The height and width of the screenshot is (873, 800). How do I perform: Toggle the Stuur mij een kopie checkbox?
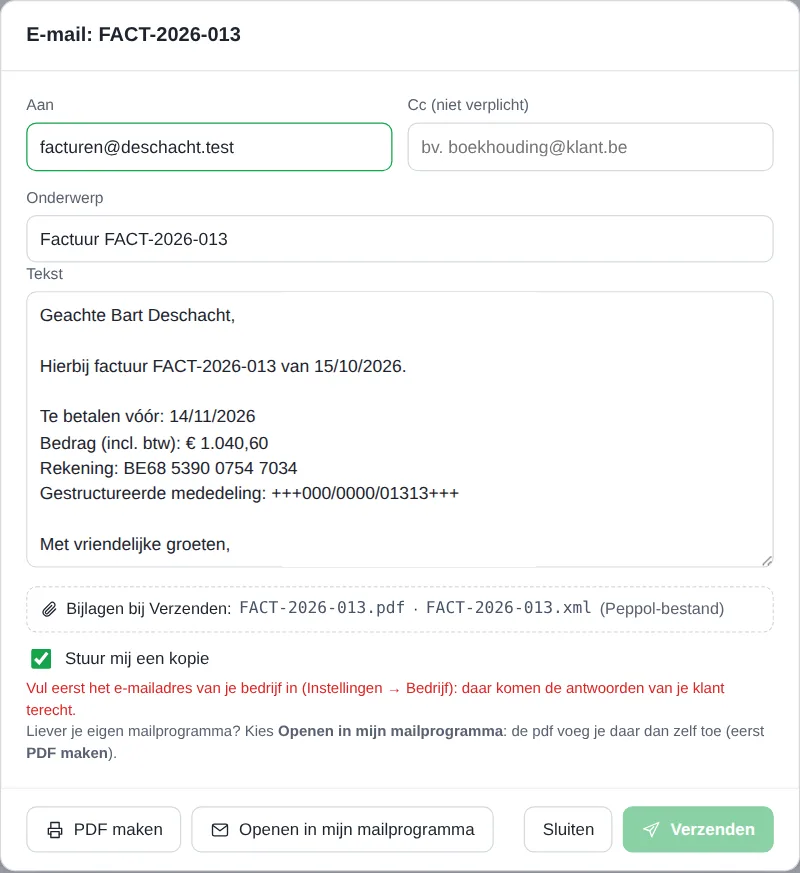pos(41,659)
